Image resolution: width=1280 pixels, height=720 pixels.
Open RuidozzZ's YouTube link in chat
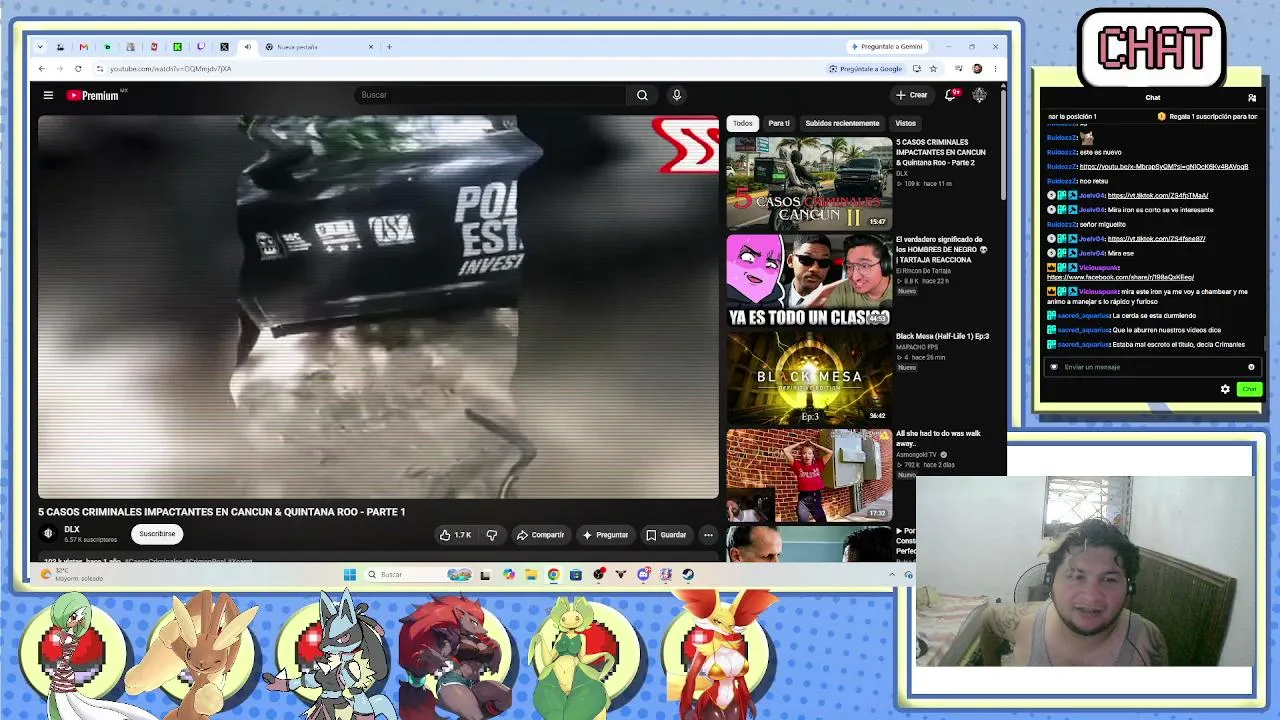click(x=1164, y=167)
